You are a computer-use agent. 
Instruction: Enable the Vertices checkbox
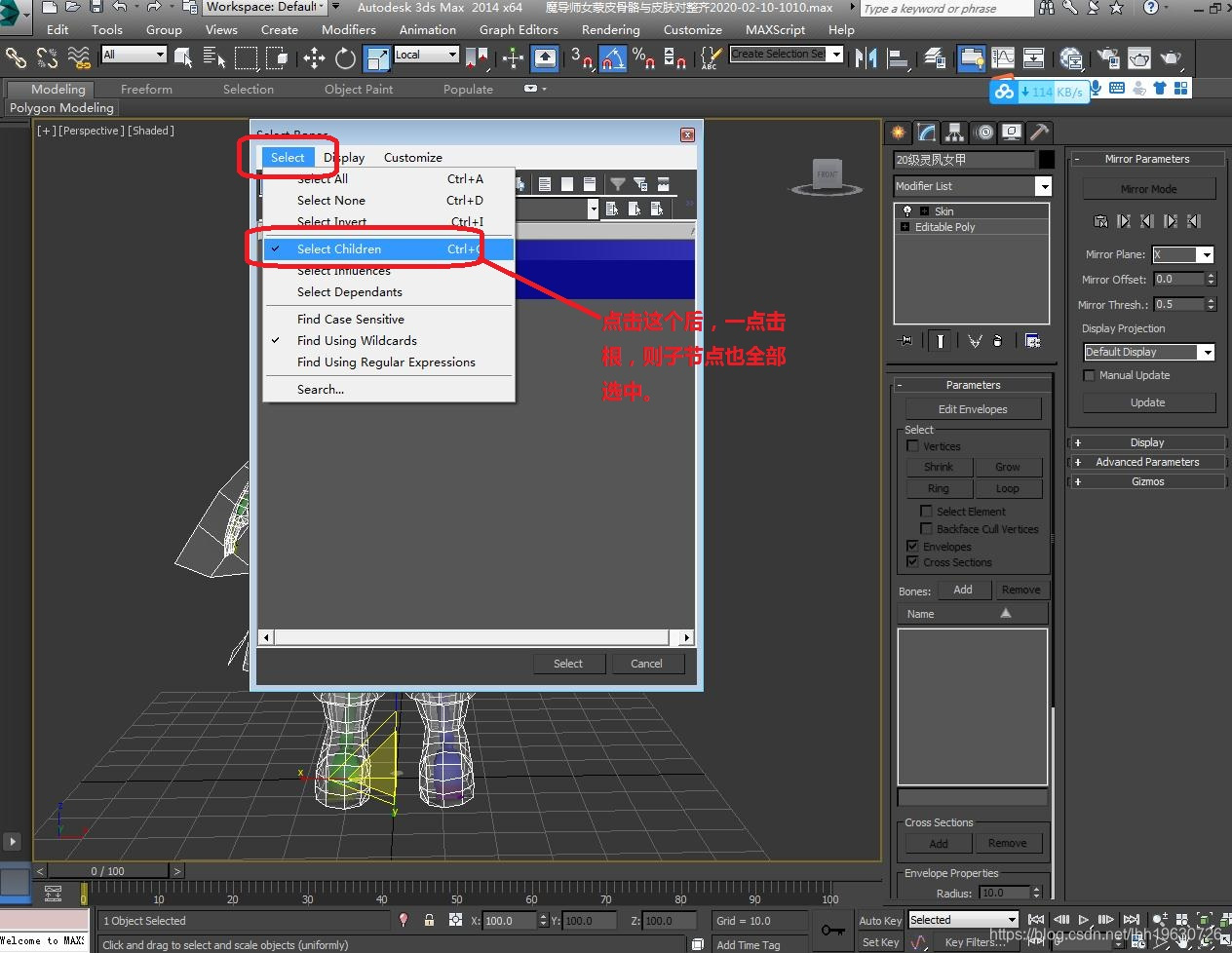click(x=913, y=446)
